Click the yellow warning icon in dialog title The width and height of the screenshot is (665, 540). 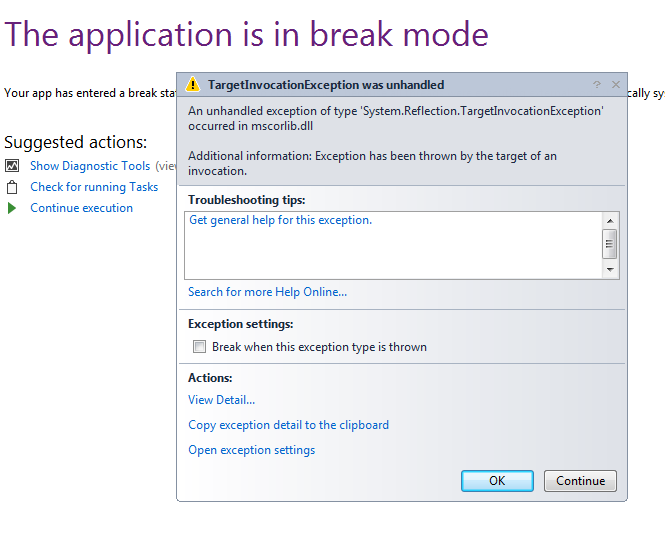tap(194, 85)
